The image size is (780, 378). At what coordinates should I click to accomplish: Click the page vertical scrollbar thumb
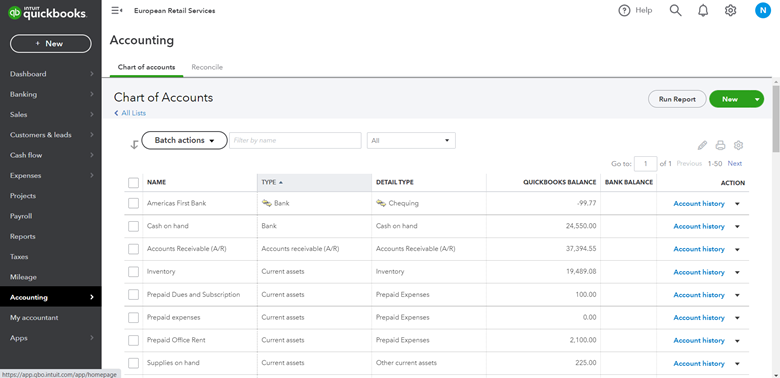click(x=776, y=119)
